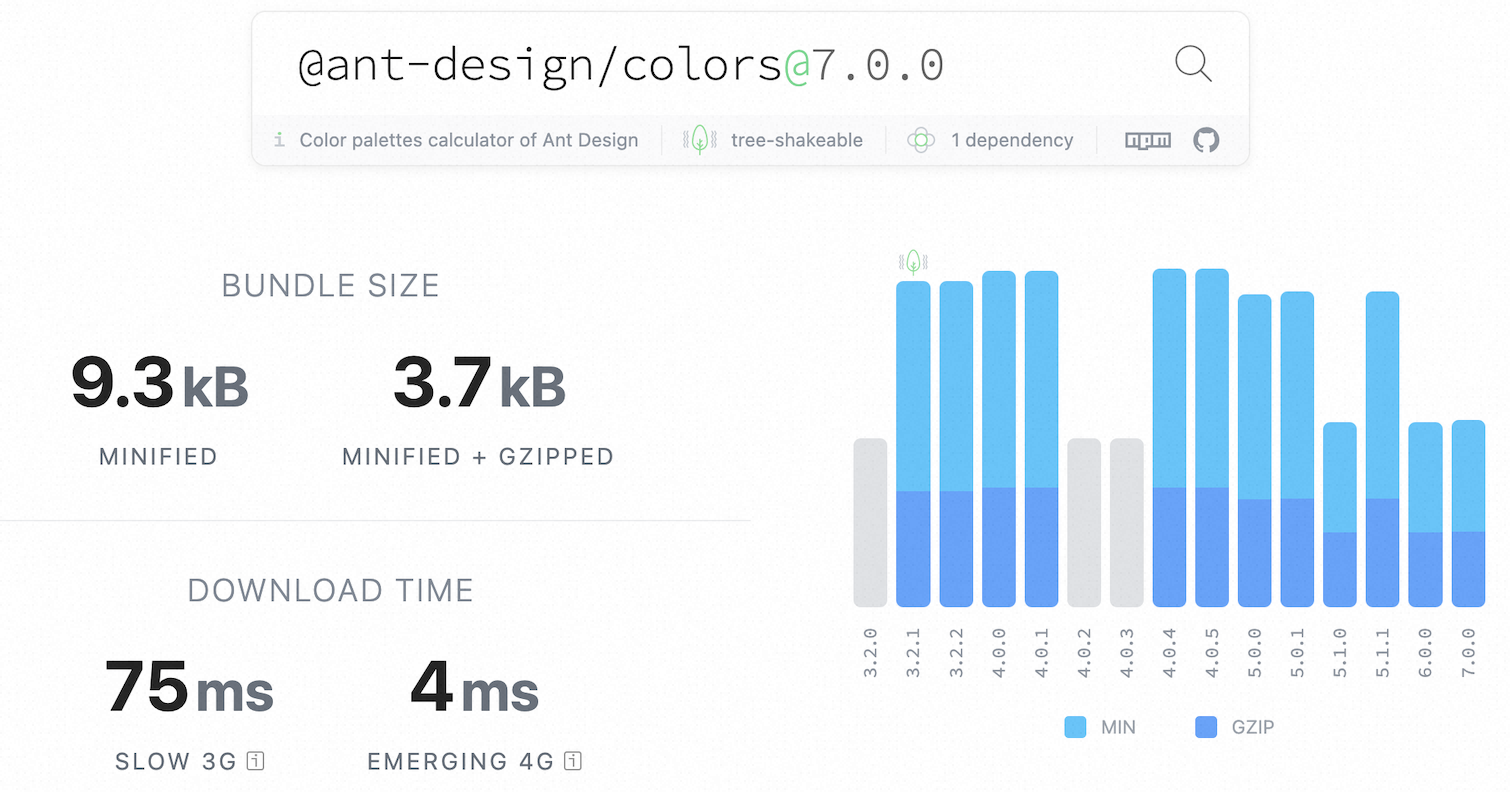This screenshot has width=1510, height=792.
Task: Click the 3.2.0 axis label under chart
Action: [870, 653]
